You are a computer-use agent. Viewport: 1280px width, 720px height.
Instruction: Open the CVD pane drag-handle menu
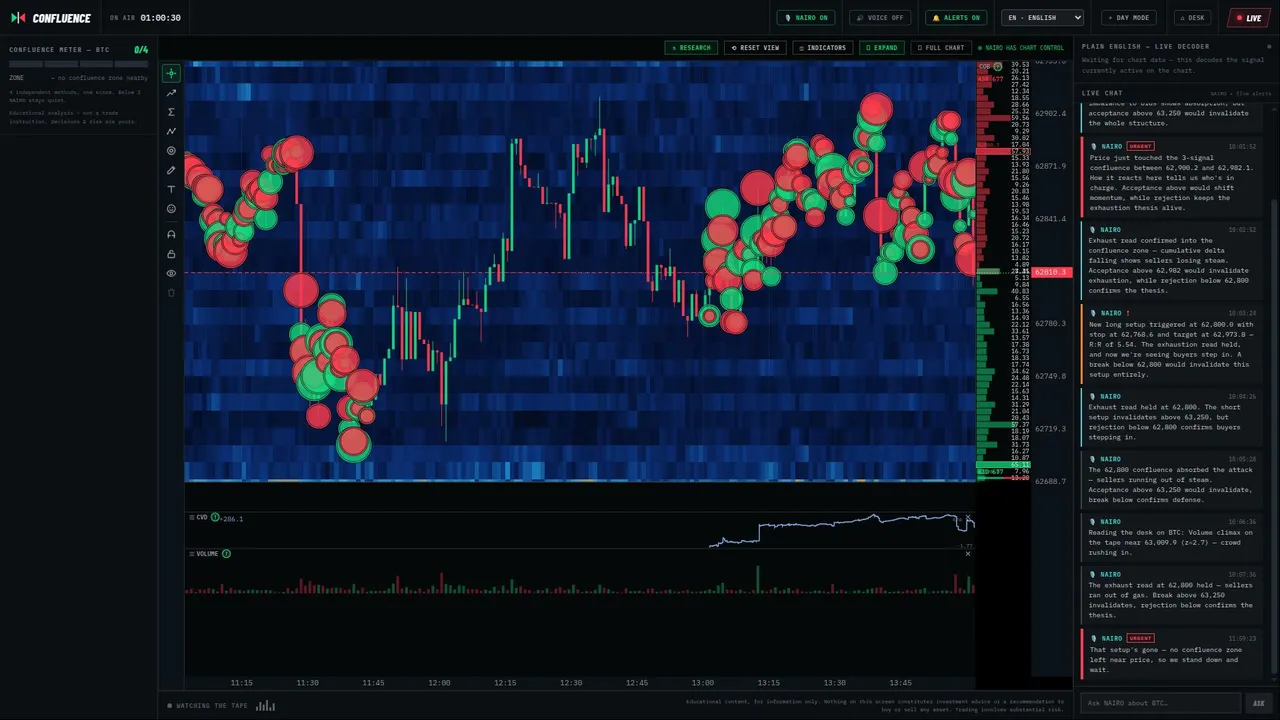click(x=192, y=517)
